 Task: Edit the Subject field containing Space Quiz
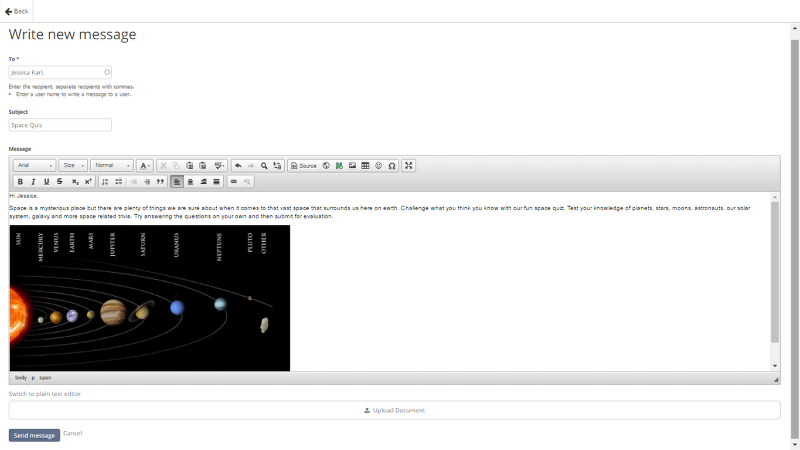[x=60, y=125]
